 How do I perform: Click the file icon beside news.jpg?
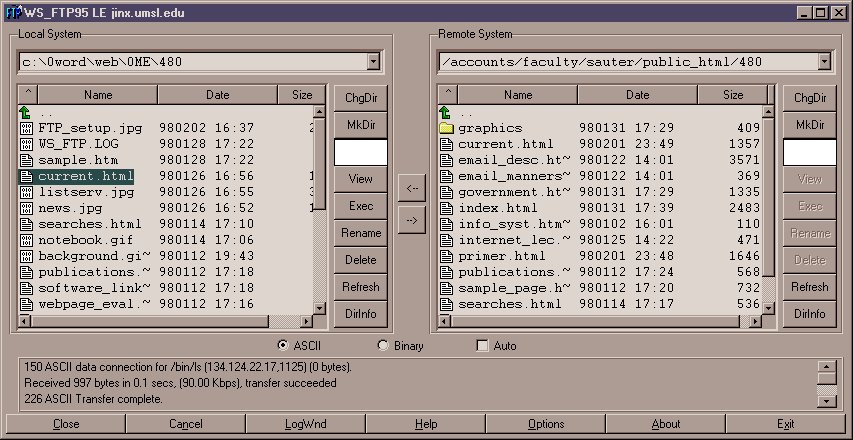point(27,208)
